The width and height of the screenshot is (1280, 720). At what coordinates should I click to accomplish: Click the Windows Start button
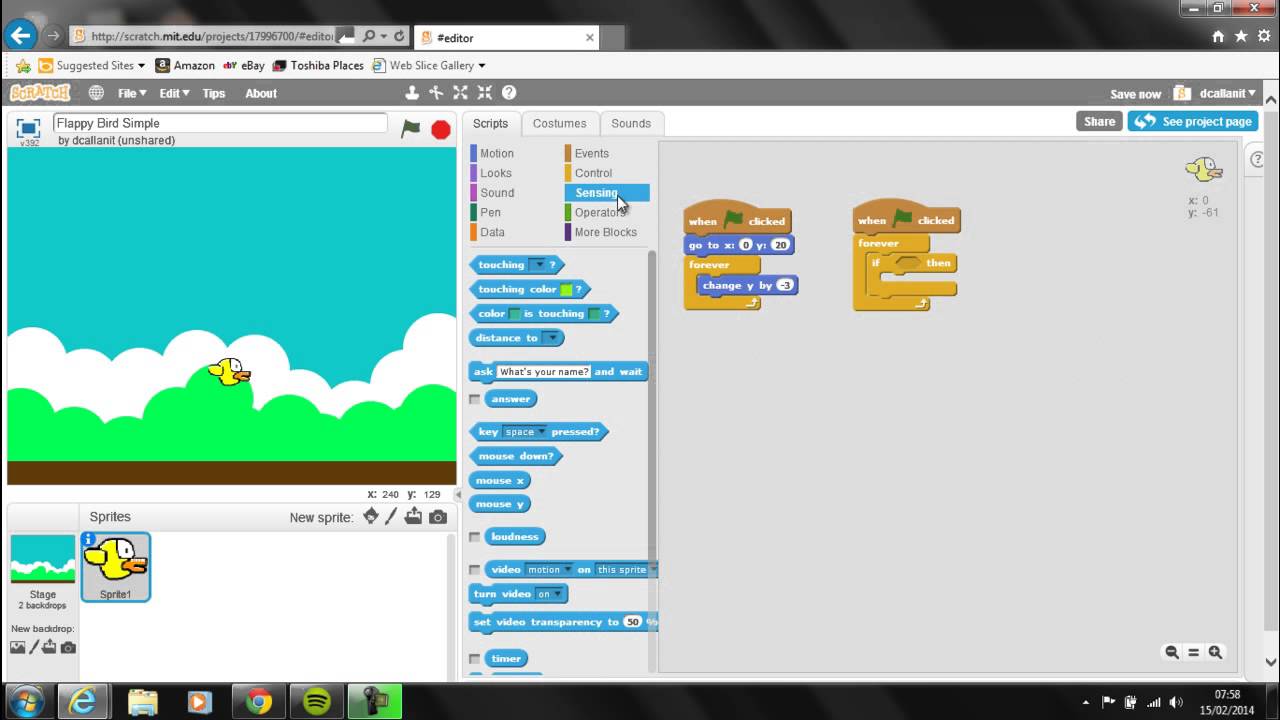(23, 701)
